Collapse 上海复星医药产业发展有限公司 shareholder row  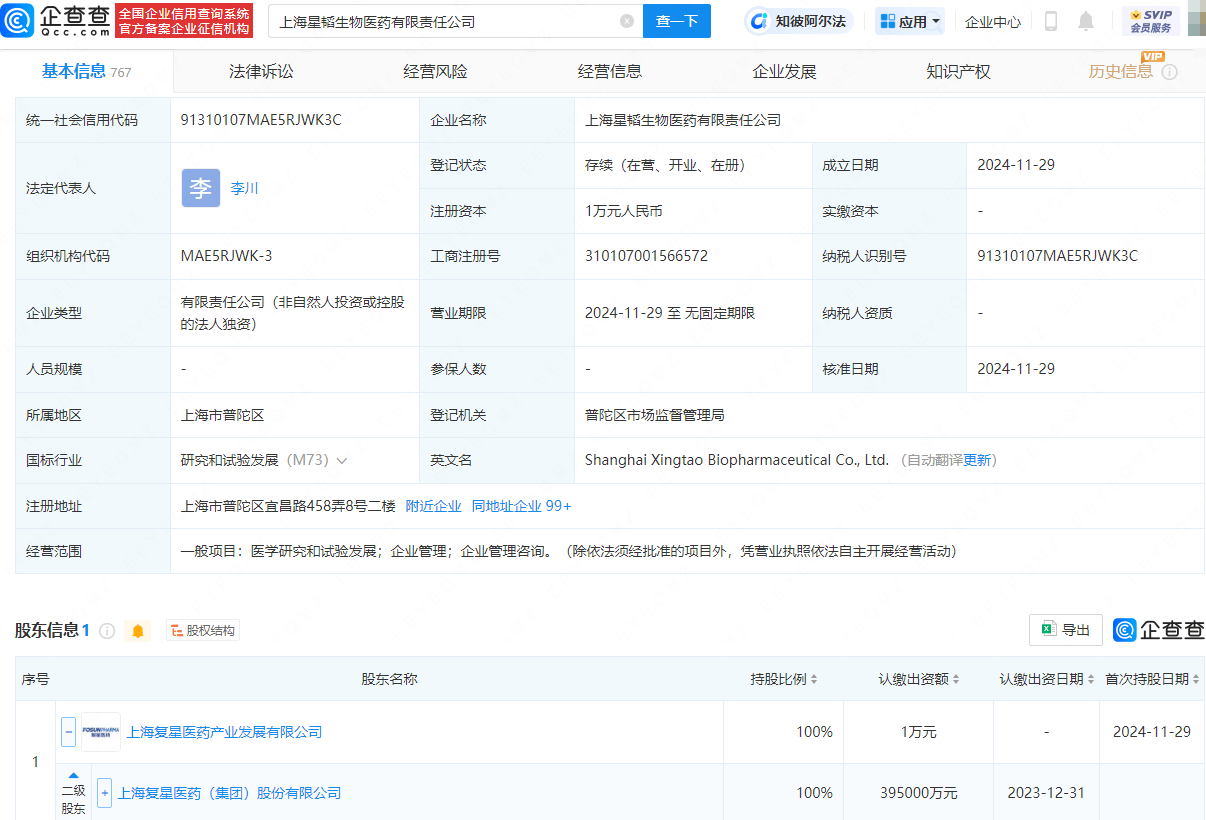coord(68,732)
